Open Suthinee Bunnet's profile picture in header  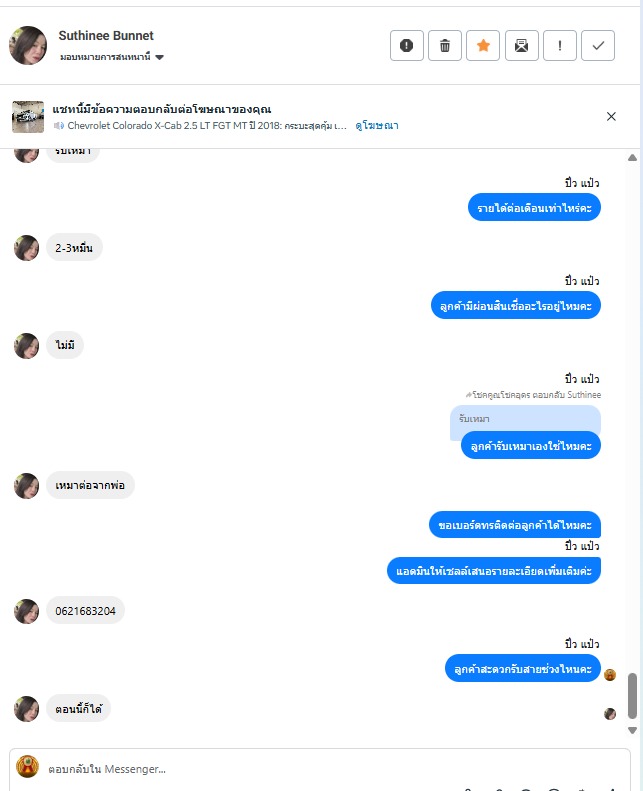pos(28,45)
